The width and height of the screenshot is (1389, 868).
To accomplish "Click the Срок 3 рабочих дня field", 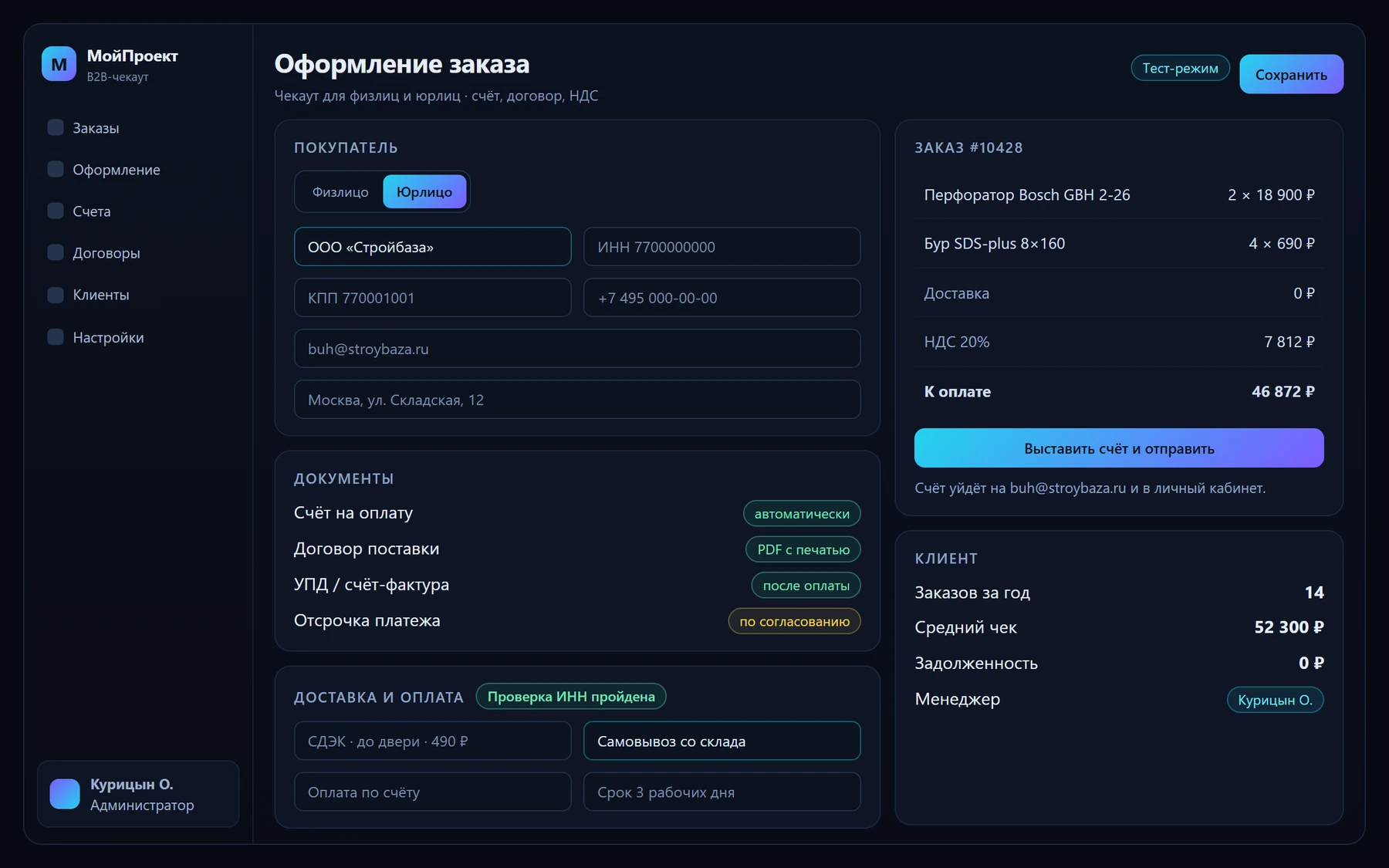I will point(722,792).
